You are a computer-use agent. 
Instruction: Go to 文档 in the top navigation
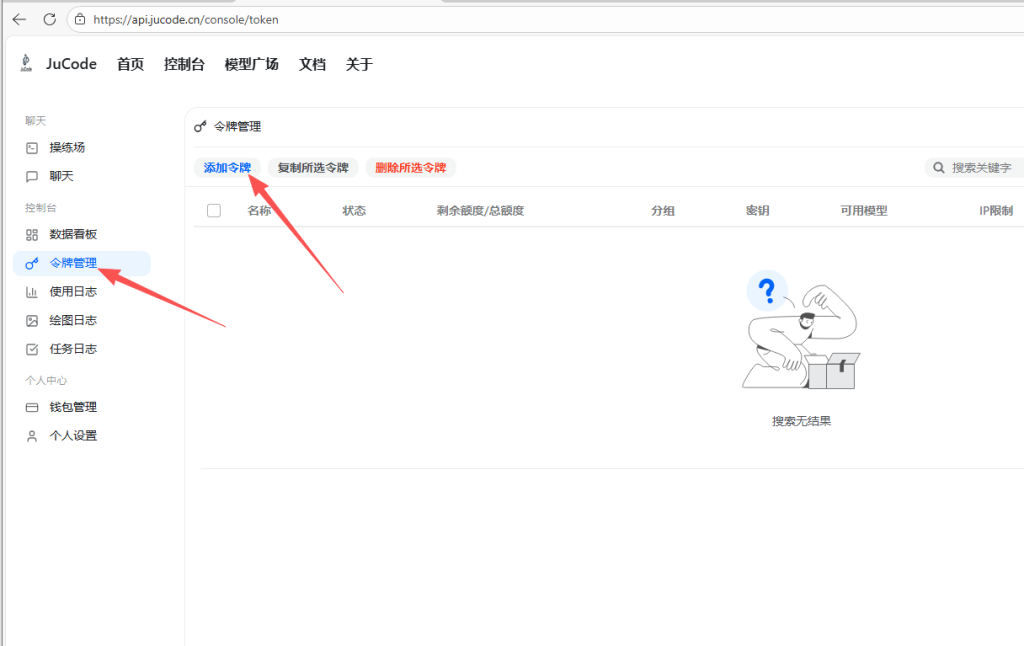pos(312,64)
